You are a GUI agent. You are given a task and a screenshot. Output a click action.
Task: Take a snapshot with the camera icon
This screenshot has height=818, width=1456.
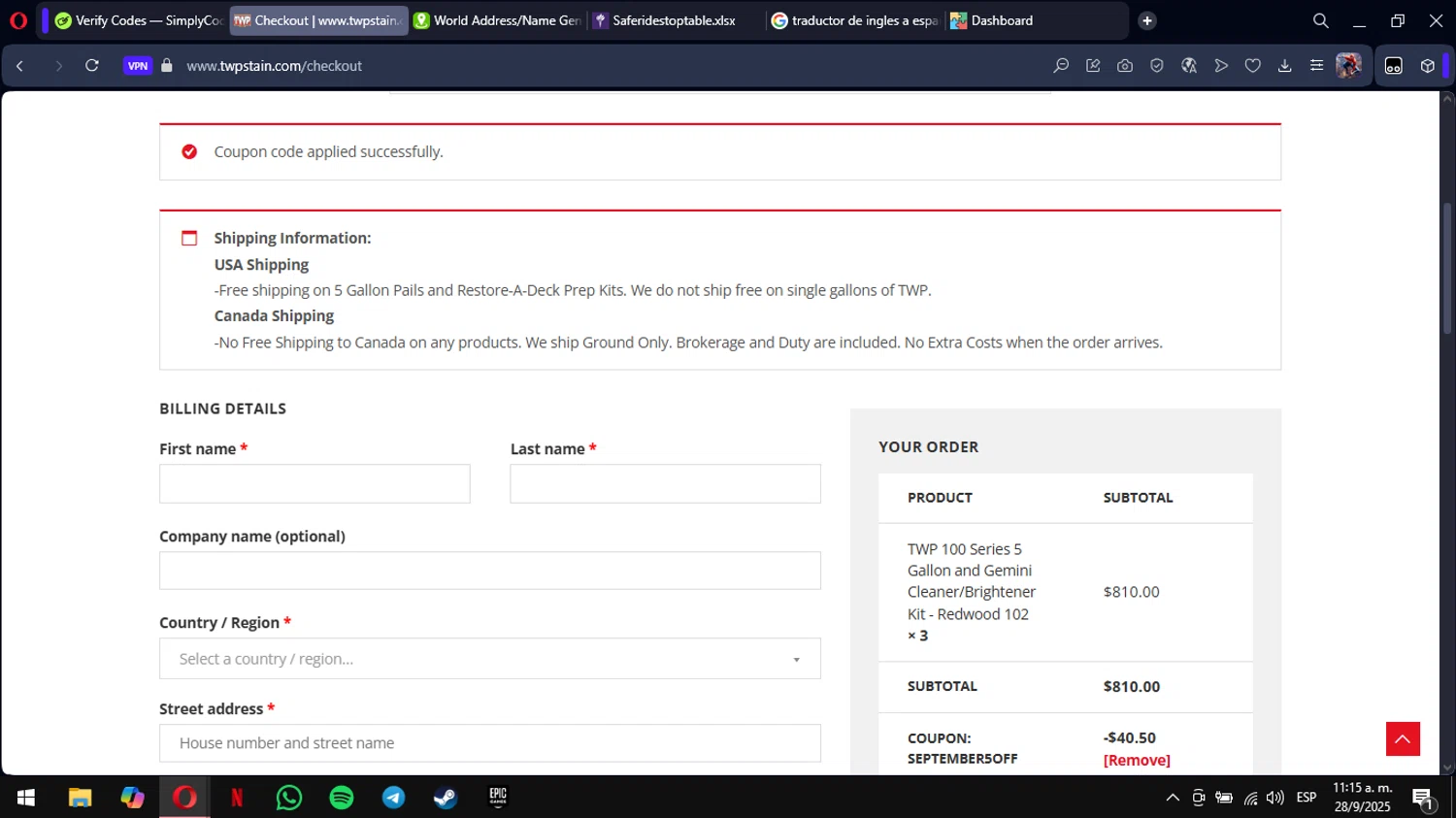pyautogui.click(x=1125, y=66)
